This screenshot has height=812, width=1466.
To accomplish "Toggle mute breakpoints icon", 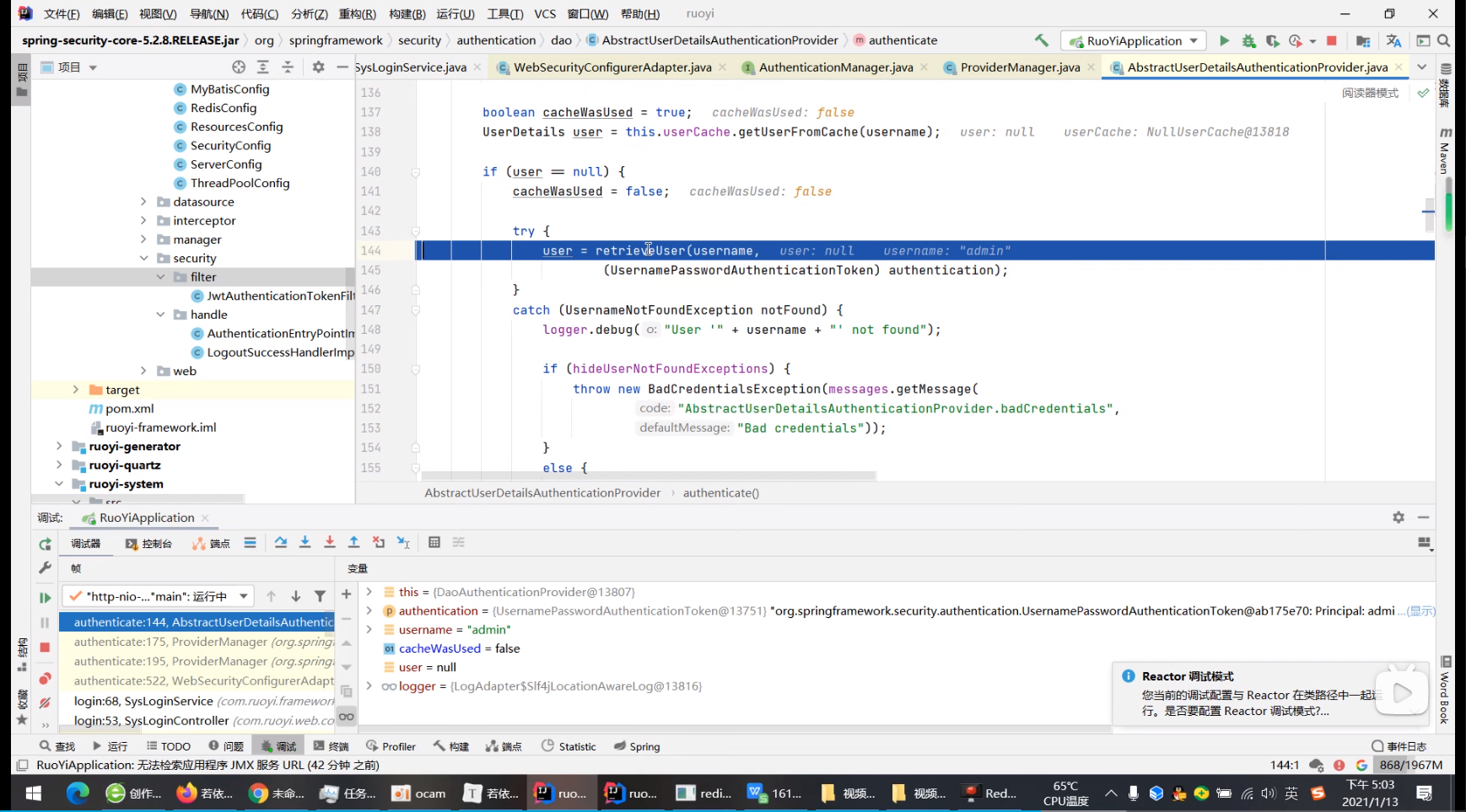I will (45, 702).
